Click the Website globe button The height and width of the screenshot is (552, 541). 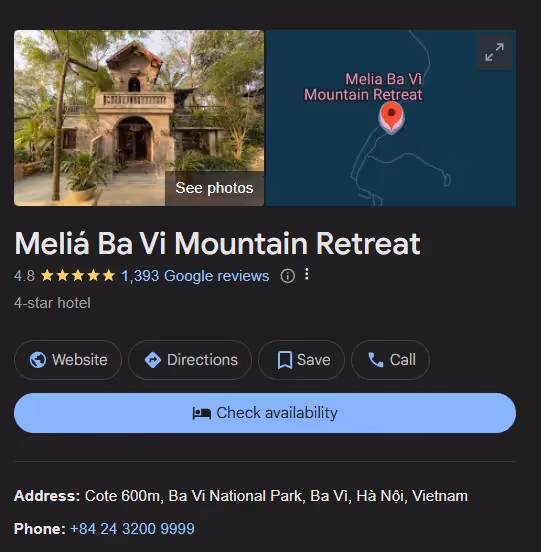pos(68,360)
